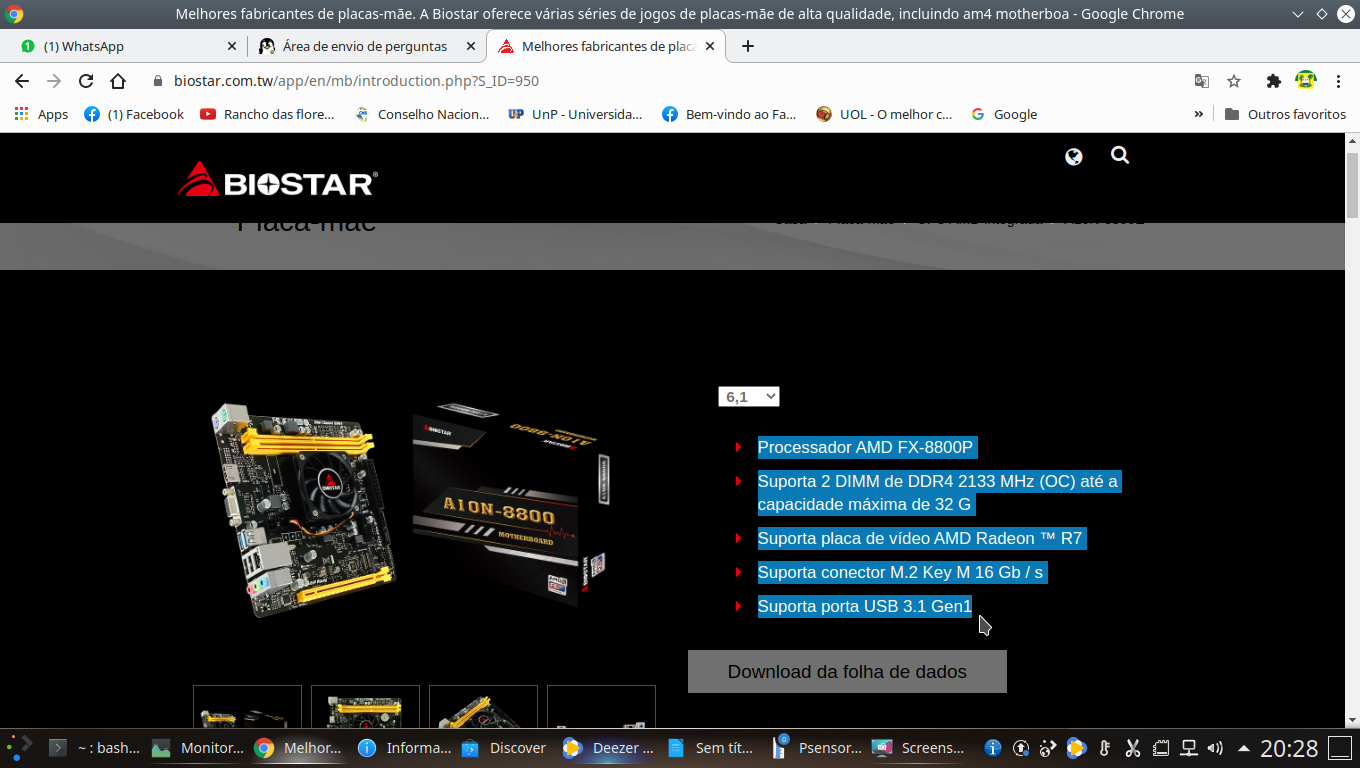1360x768 pixels.
Task: Open the Bem-vindo ao Fa... bookmark
Action: tap(729, 114)
